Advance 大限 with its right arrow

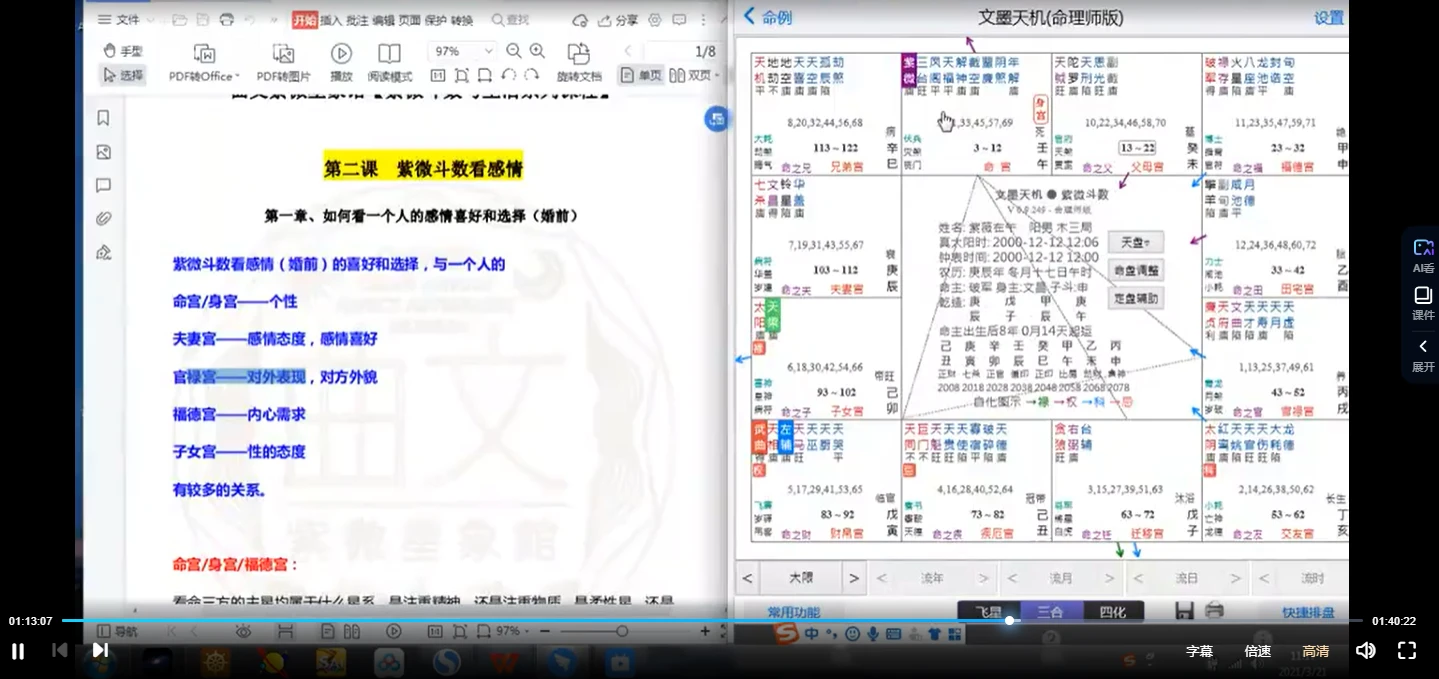pos(854,578)
